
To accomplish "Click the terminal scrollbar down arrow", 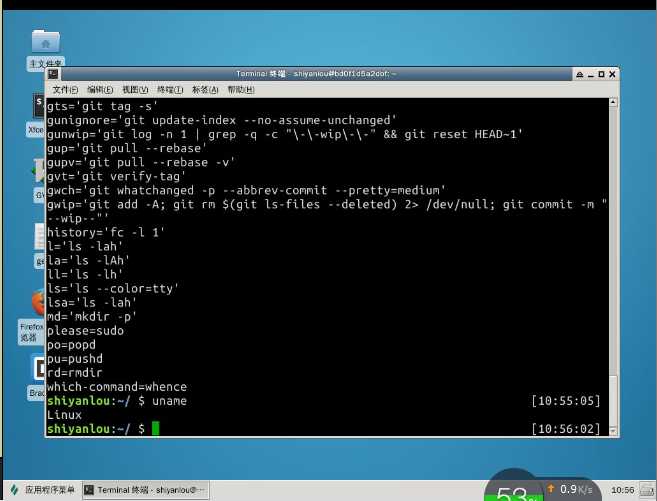I will pos(613,430).
